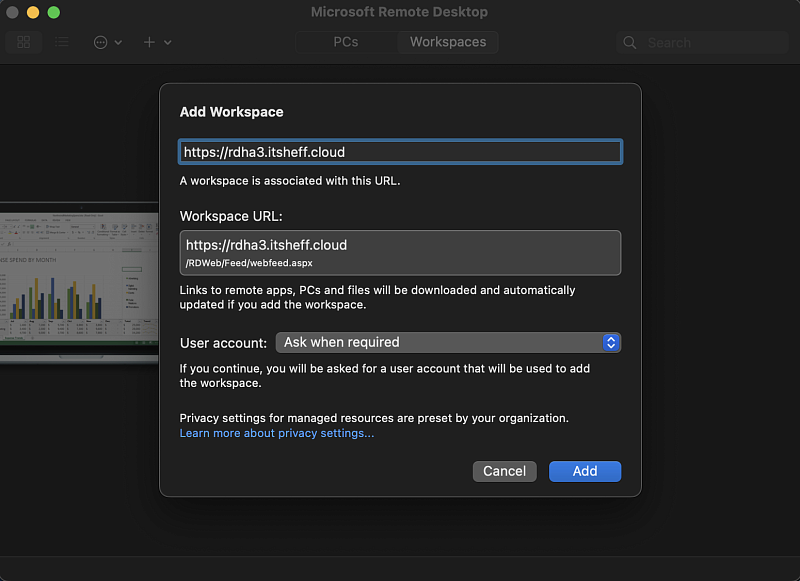Zoom window with green traffic light
Image resolution: width=800 pixels, height=581 pixels.
point(53,12)
